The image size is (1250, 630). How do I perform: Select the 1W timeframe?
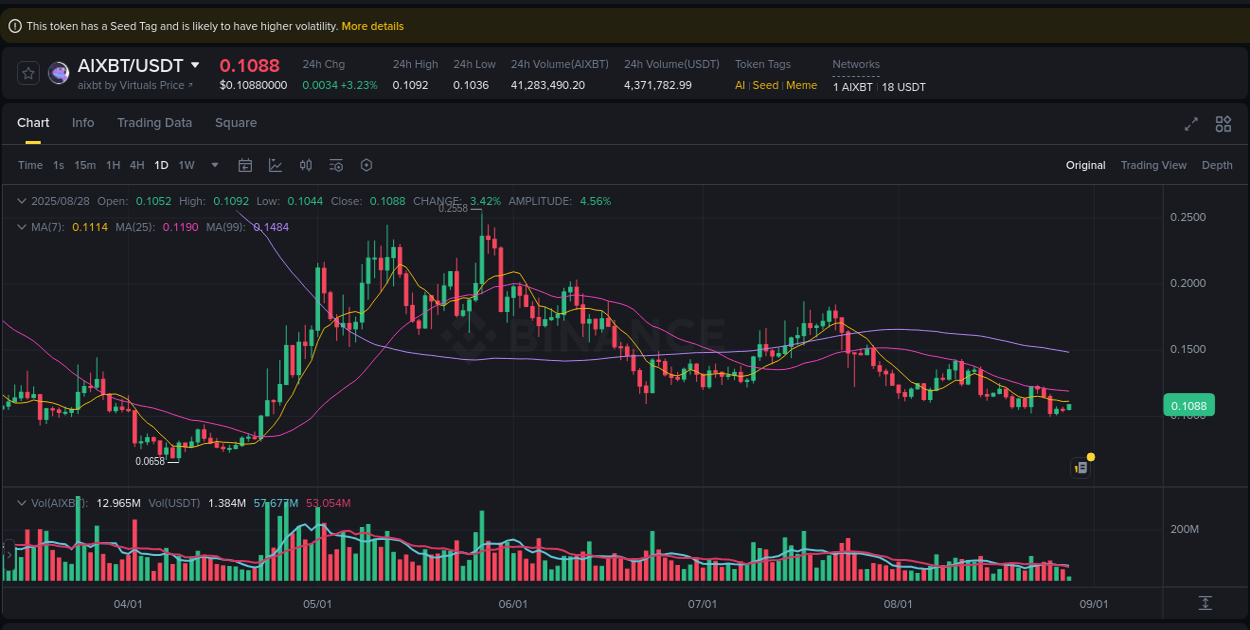click(186, 165)
